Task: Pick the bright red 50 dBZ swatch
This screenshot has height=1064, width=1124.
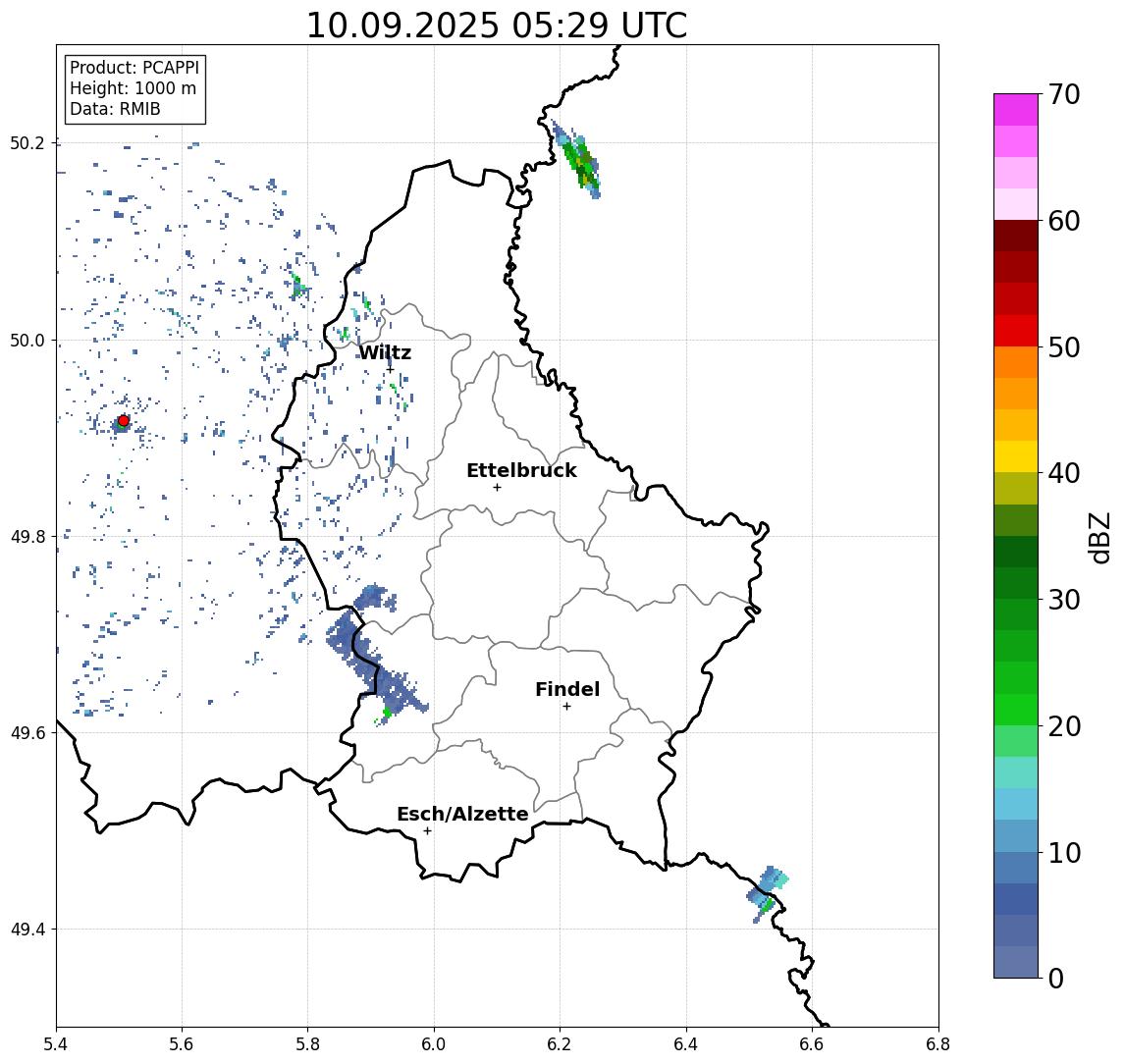Action: click(1016, 331)
